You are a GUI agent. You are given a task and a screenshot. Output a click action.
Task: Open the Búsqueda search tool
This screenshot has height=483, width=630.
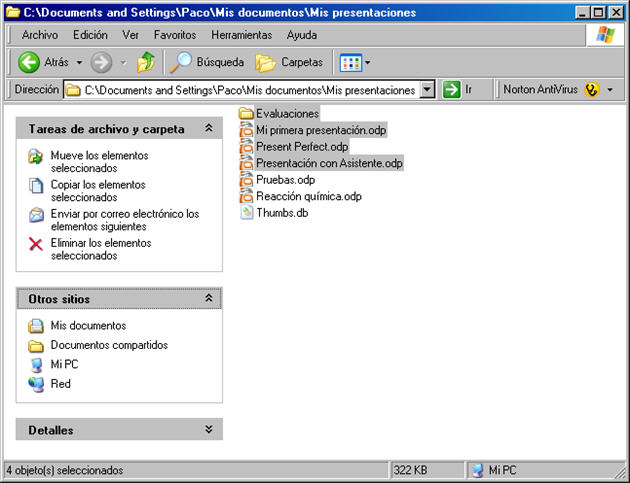tap(207, 62)
